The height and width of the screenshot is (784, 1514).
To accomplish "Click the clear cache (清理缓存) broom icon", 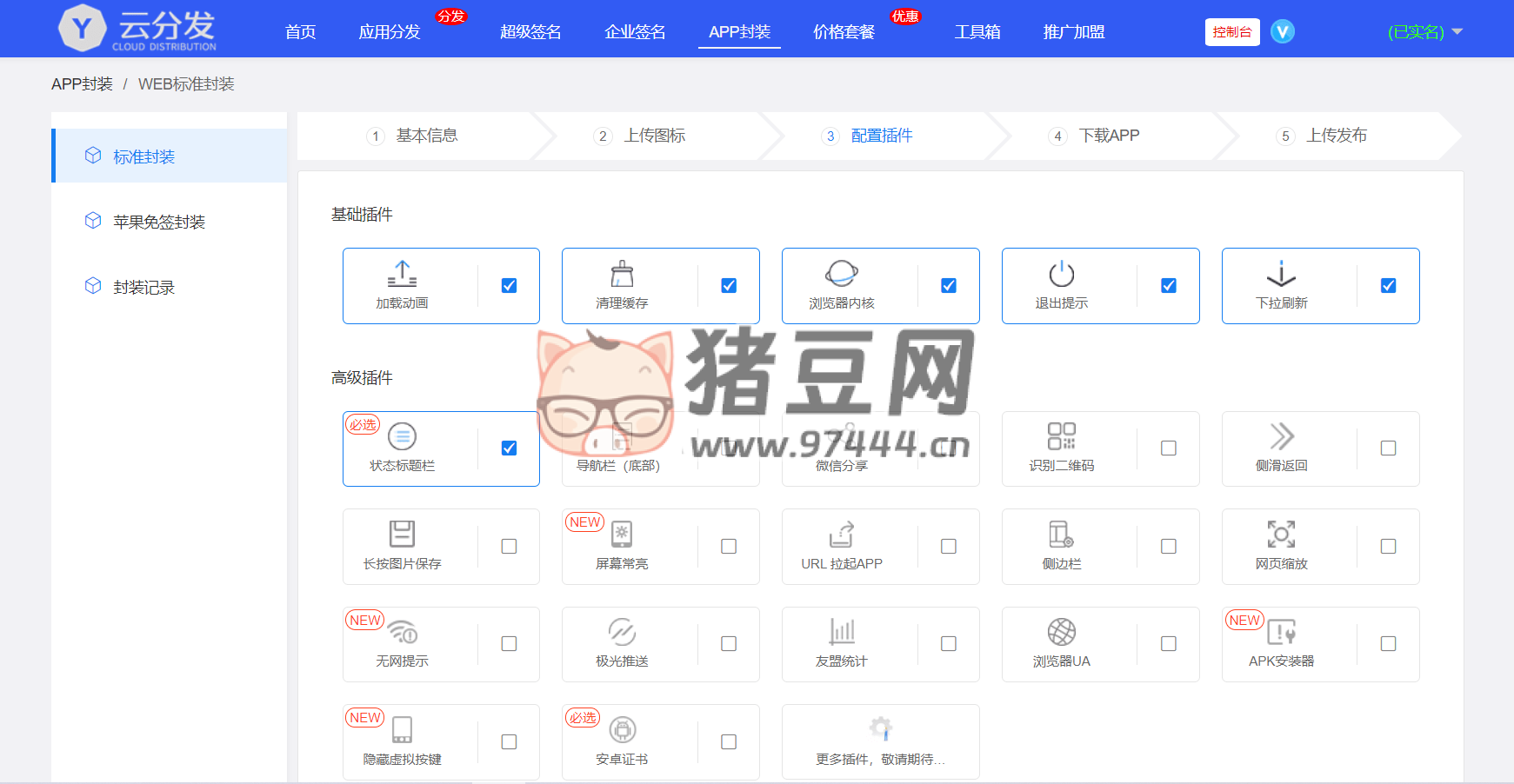I will (622, 274).
